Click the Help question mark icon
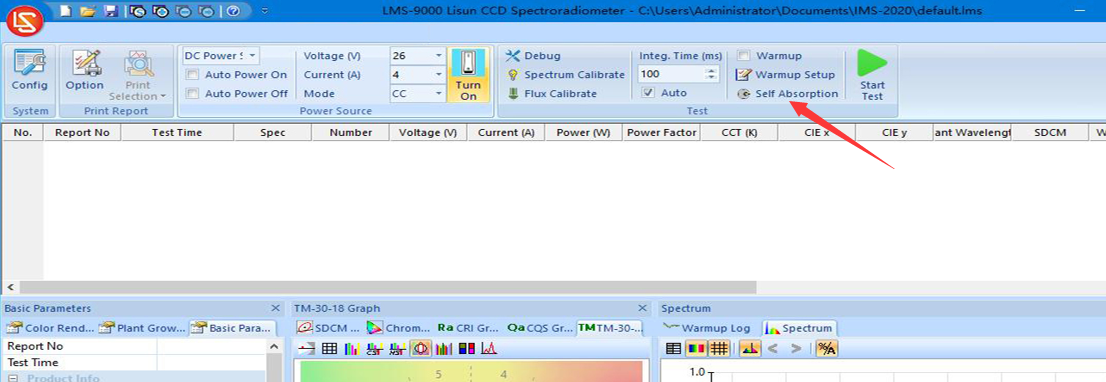Viewport: 1106px width, 382px height. pos(233,11)
